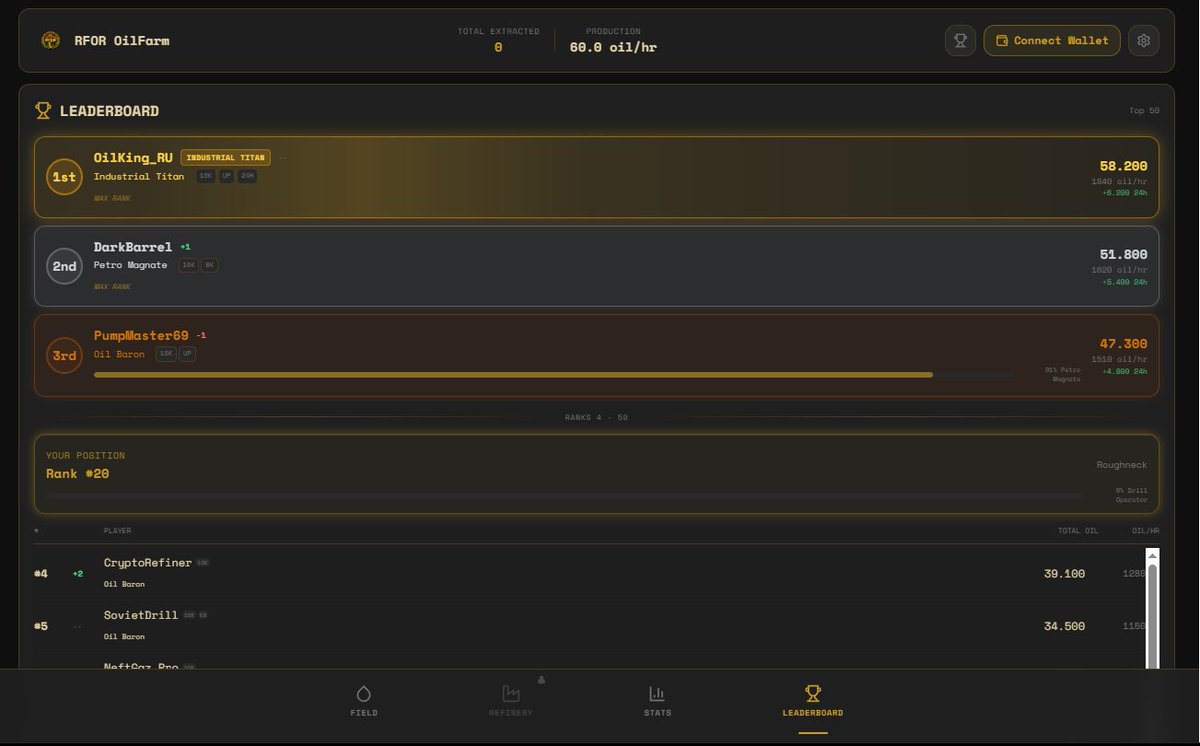Open the Stats chart icon
This screenshot has width=1200, height=746.
pyautogui.click(x=657, y=692)
